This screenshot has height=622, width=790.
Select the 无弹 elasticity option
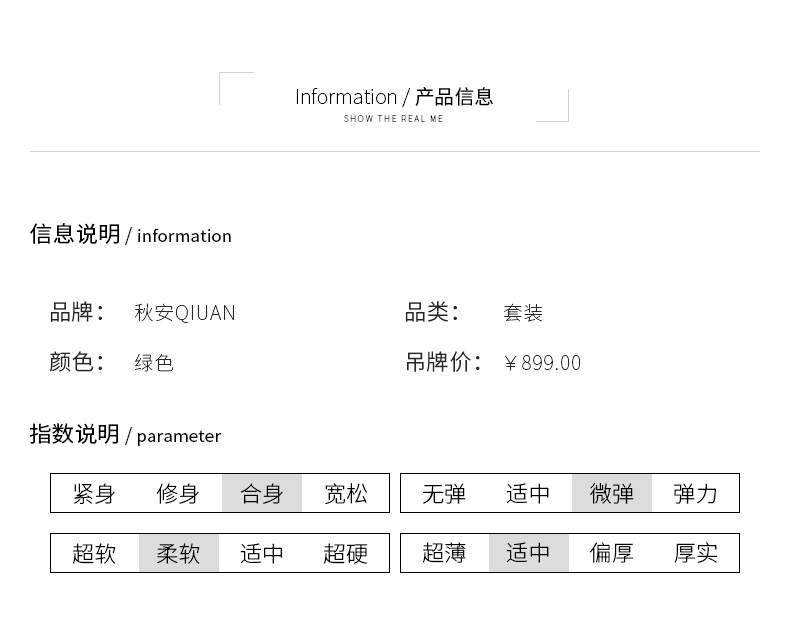click(444, 493)
